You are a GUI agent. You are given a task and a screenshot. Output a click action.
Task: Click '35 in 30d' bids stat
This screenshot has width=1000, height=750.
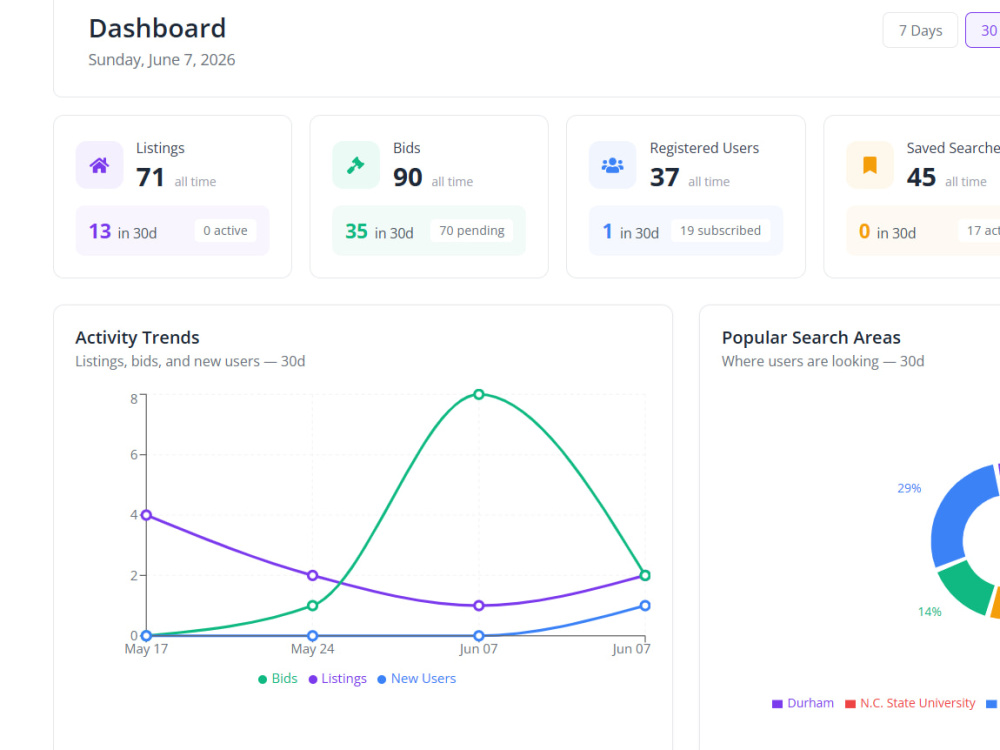[379, 232]
